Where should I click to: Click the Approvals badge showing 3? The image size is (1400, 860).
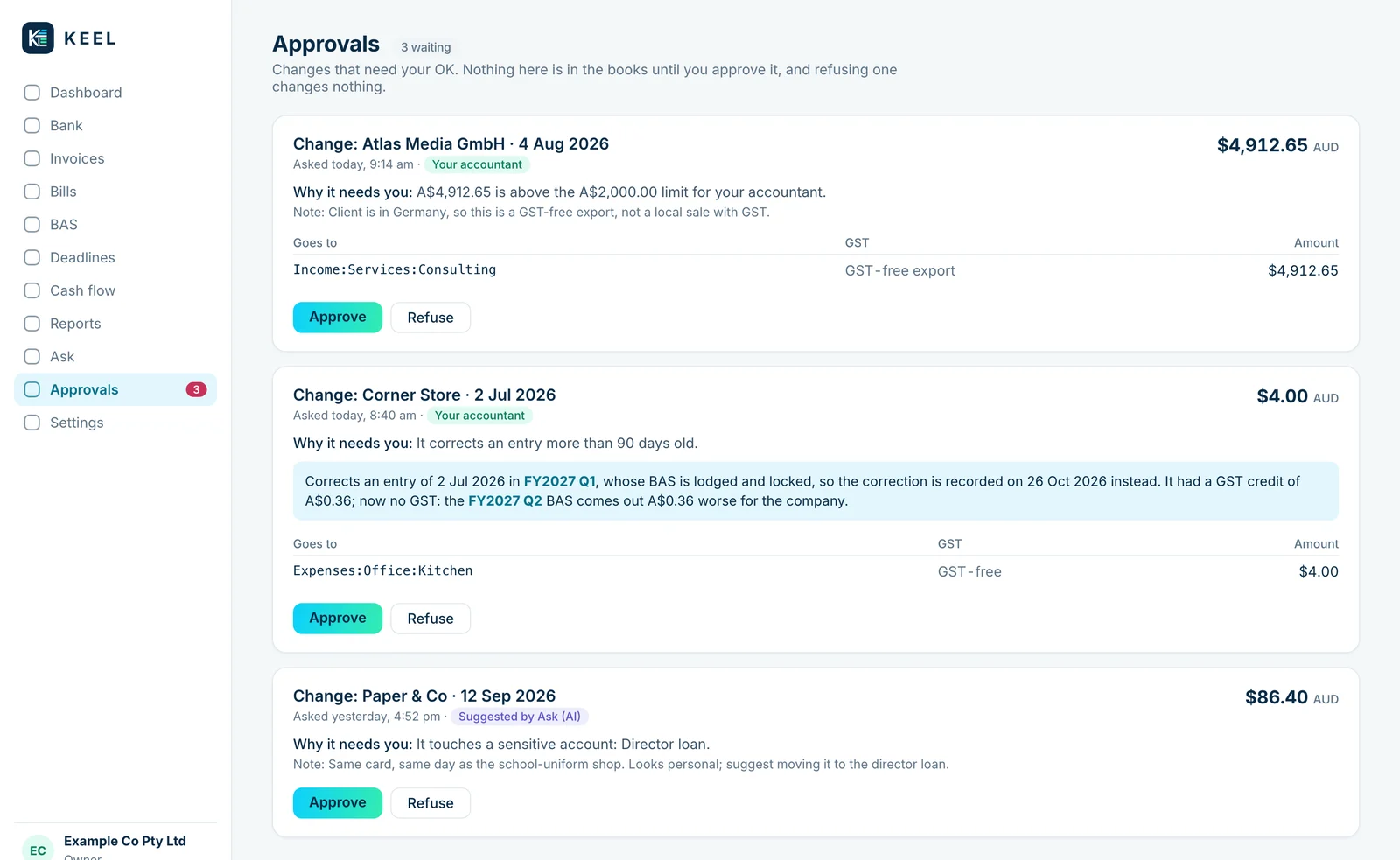point(196,389)
